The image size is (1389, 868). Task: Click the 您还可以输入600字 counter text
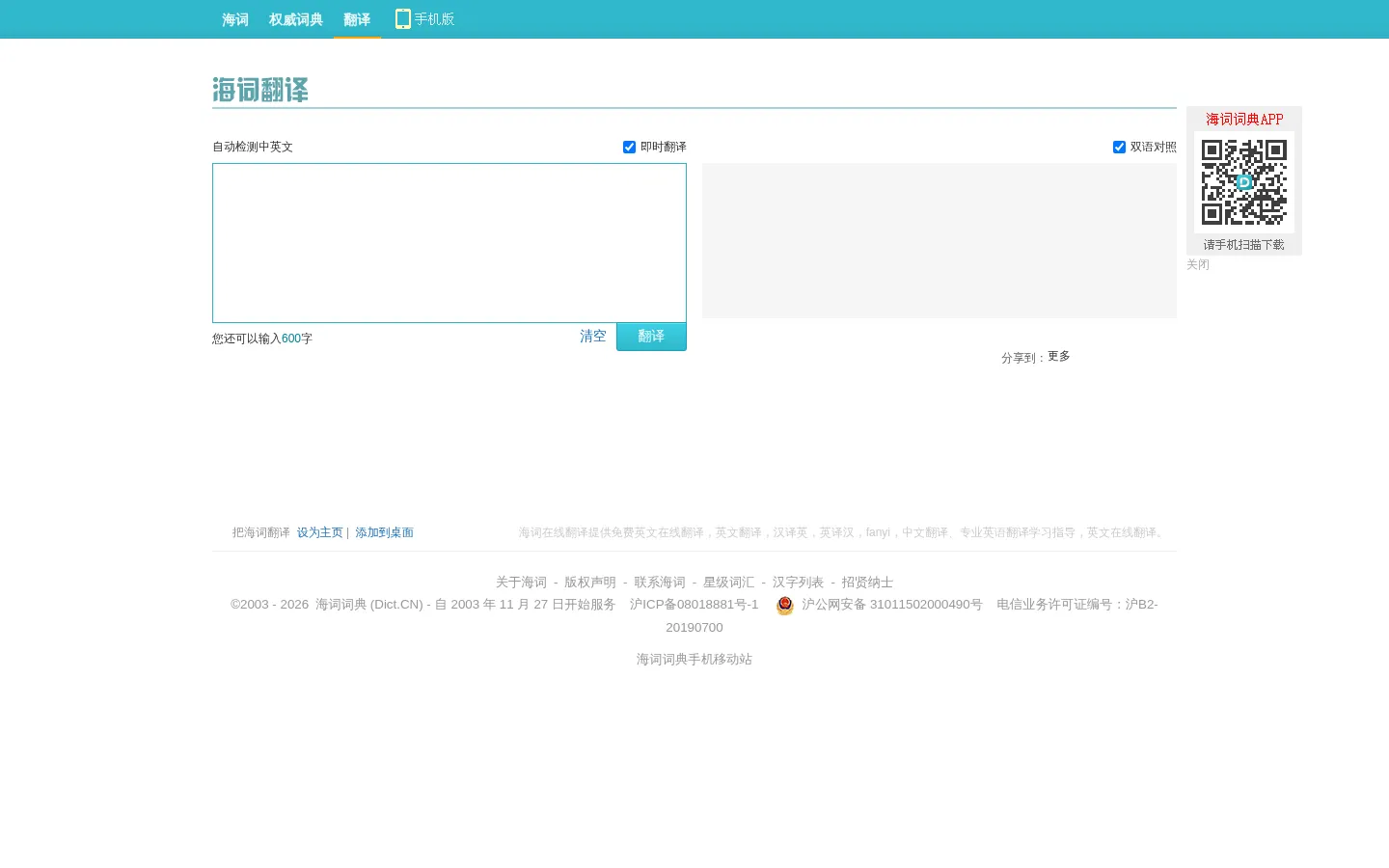point(262,339)
